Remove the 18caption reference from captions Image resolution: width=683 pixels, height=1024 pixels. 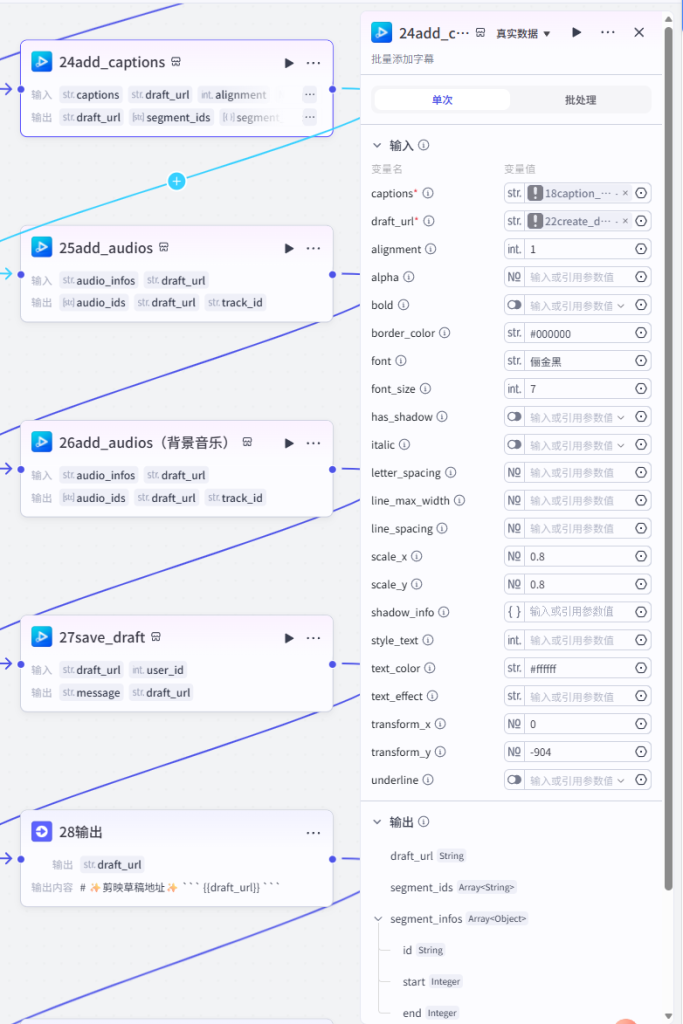click(x=625, y=193)
